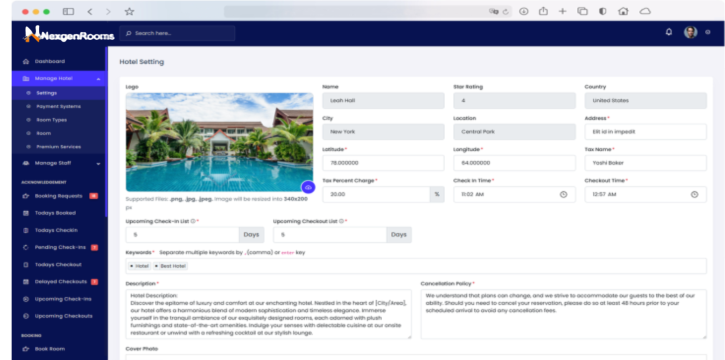
Task: Go to Pending Check-ins
Action: point(60,247)
